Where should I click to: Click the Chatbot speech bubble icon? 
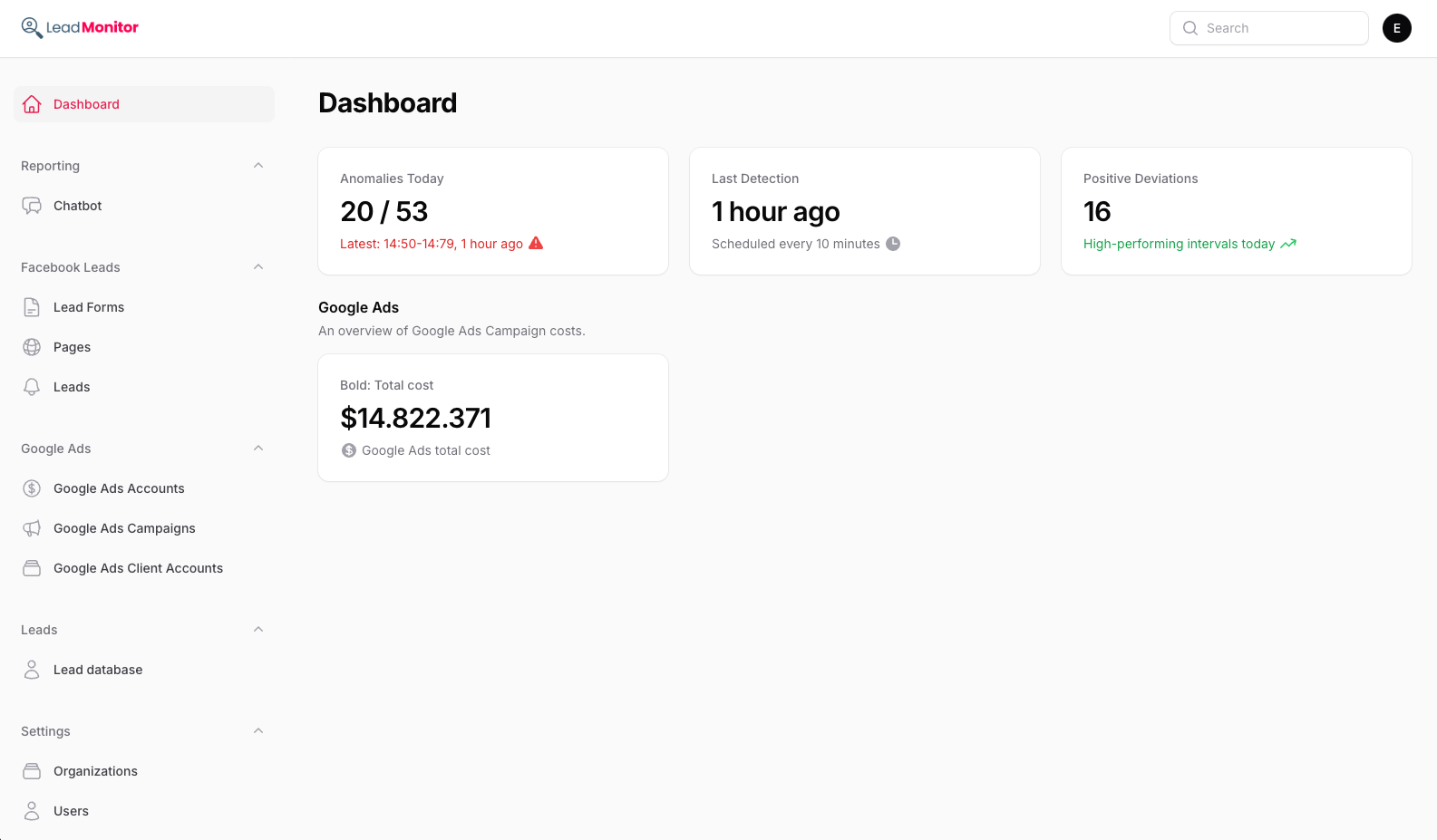tap(32, 206)
